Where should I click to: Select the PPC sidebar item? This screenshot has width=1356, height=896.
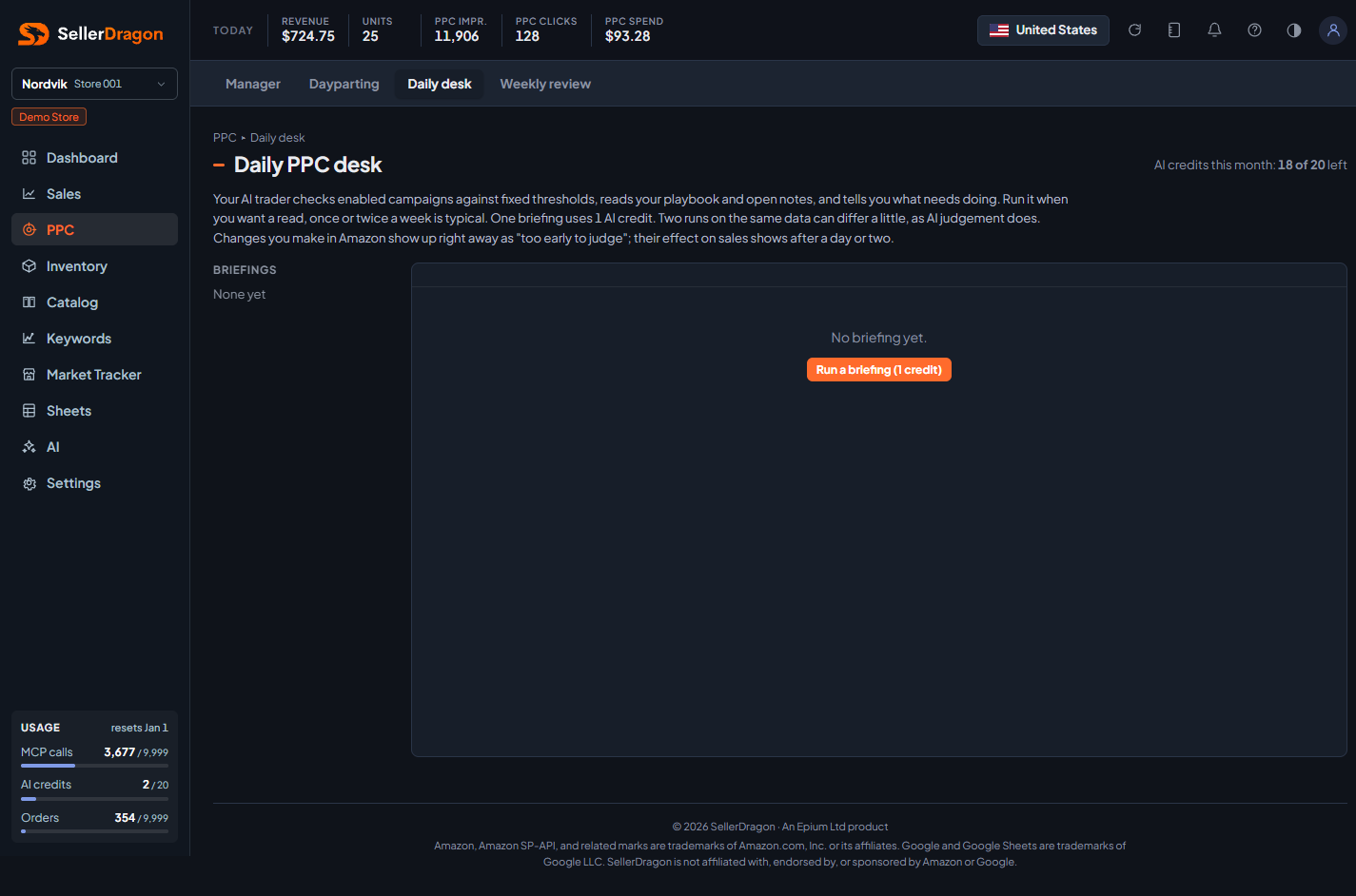[x=94, y=230]
